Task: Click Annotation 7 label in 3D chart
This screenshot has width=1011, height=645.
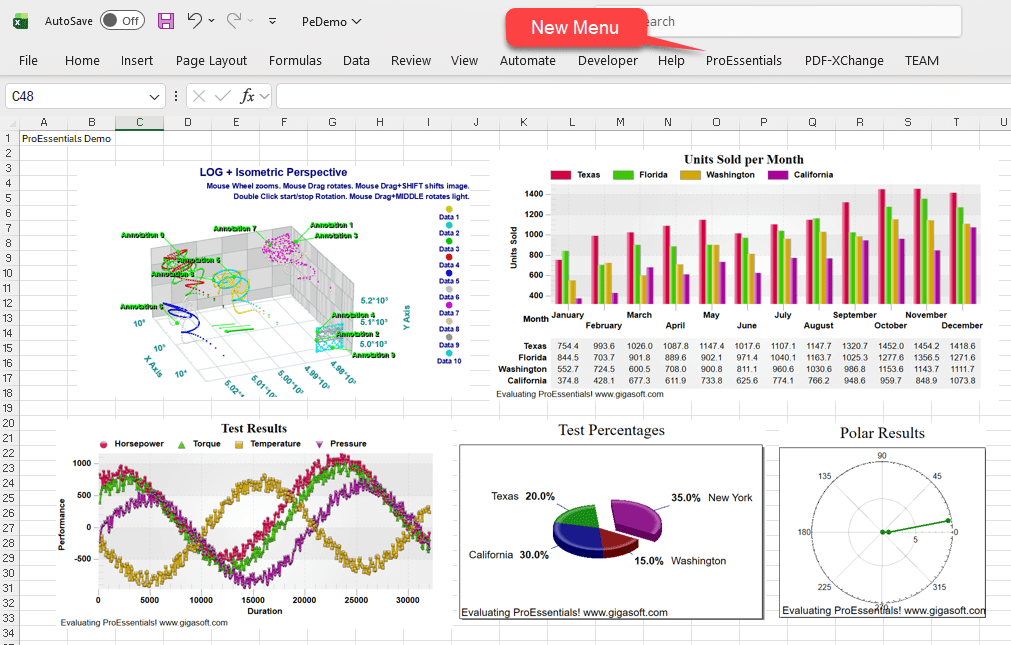Action: click(235, 228)
